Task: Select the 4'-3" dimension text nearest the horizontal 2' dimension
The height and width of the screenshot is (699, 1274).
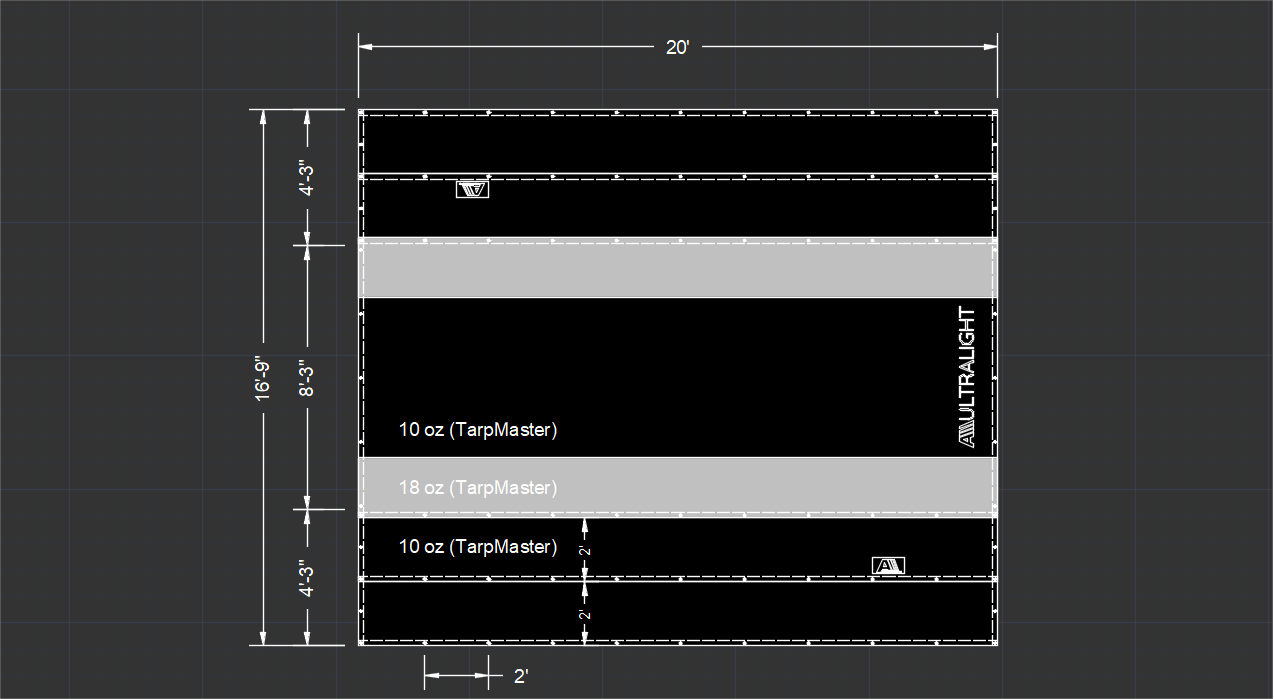Action: coord(307,578)
